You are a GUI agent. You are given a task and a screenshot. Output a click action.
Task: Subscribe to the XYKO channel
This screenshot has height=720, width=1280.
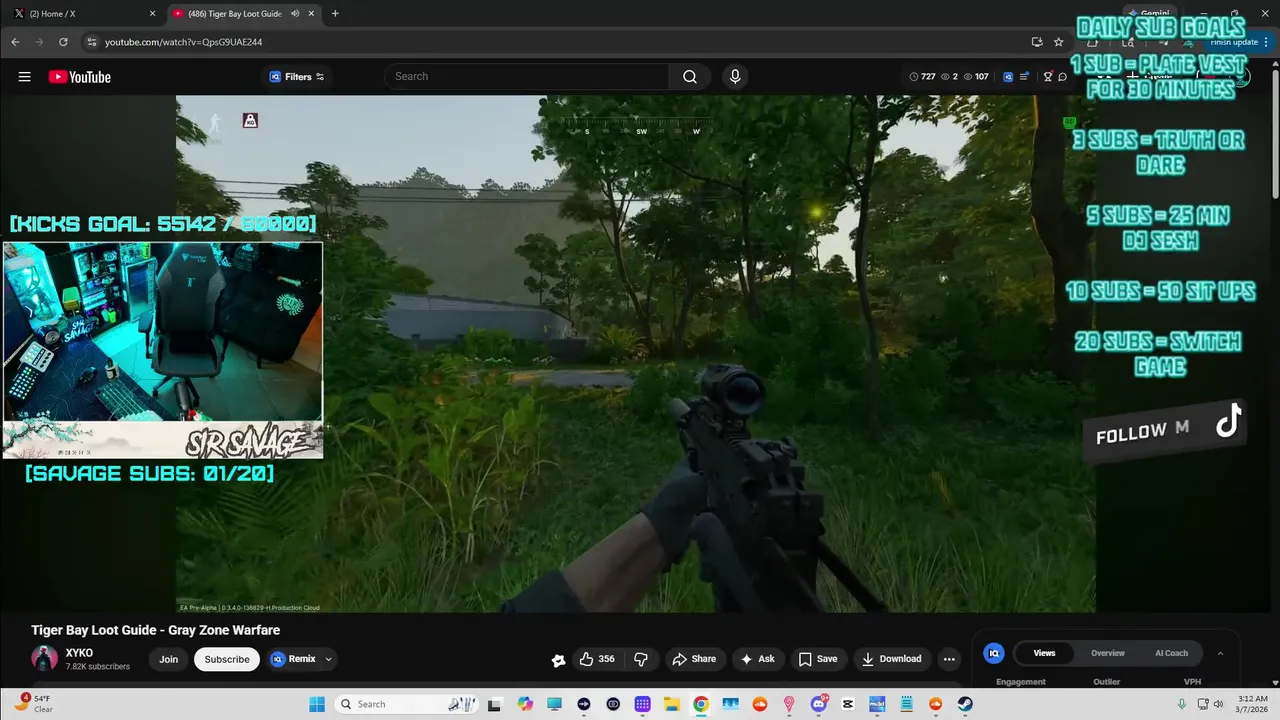pyautogui.click(x=227, y=659)
